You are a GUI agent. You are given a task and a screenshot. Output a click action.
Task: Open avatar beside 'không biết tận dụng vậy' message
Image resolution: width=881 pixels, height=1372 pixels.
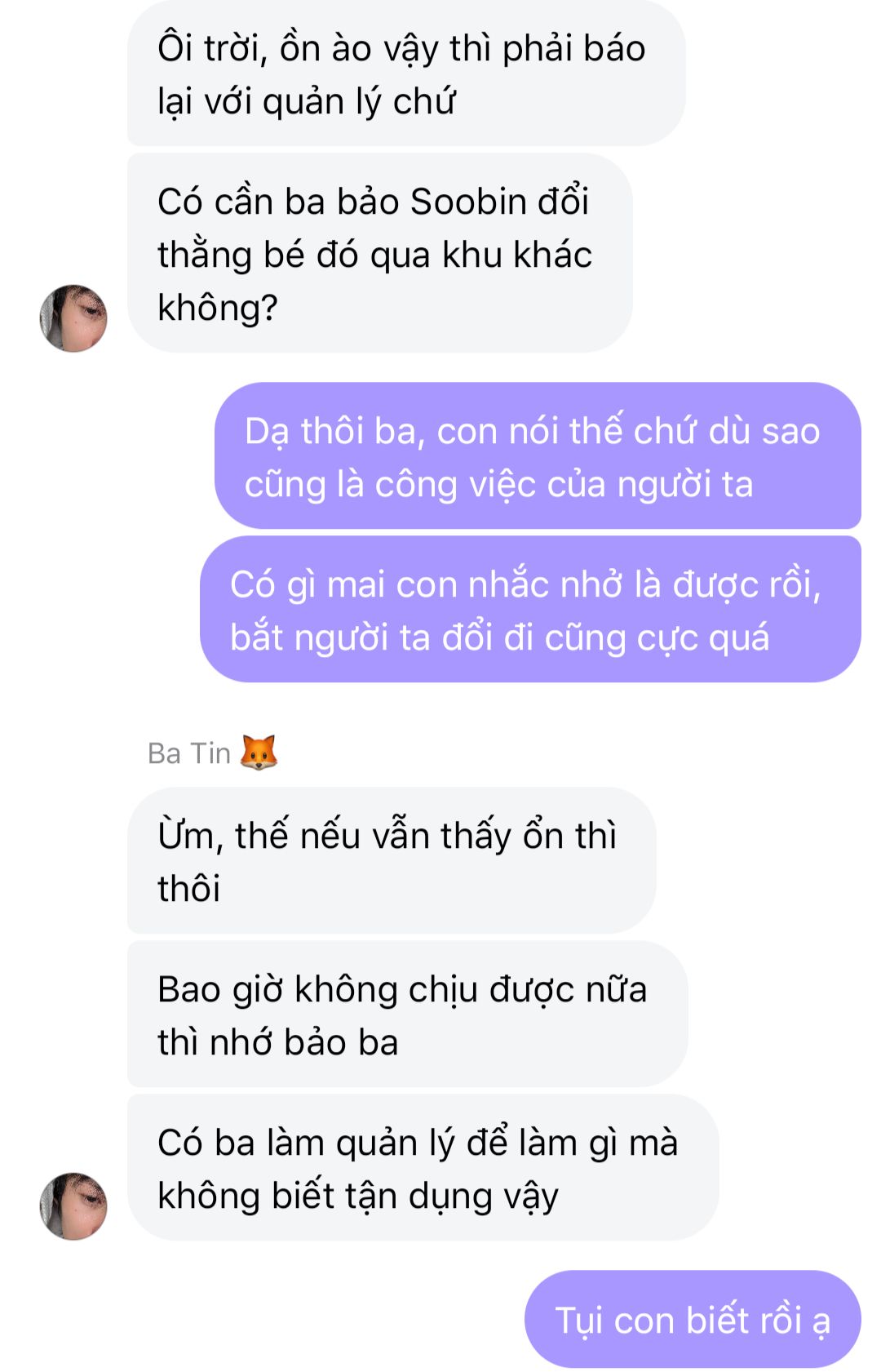click(73, 1206)
